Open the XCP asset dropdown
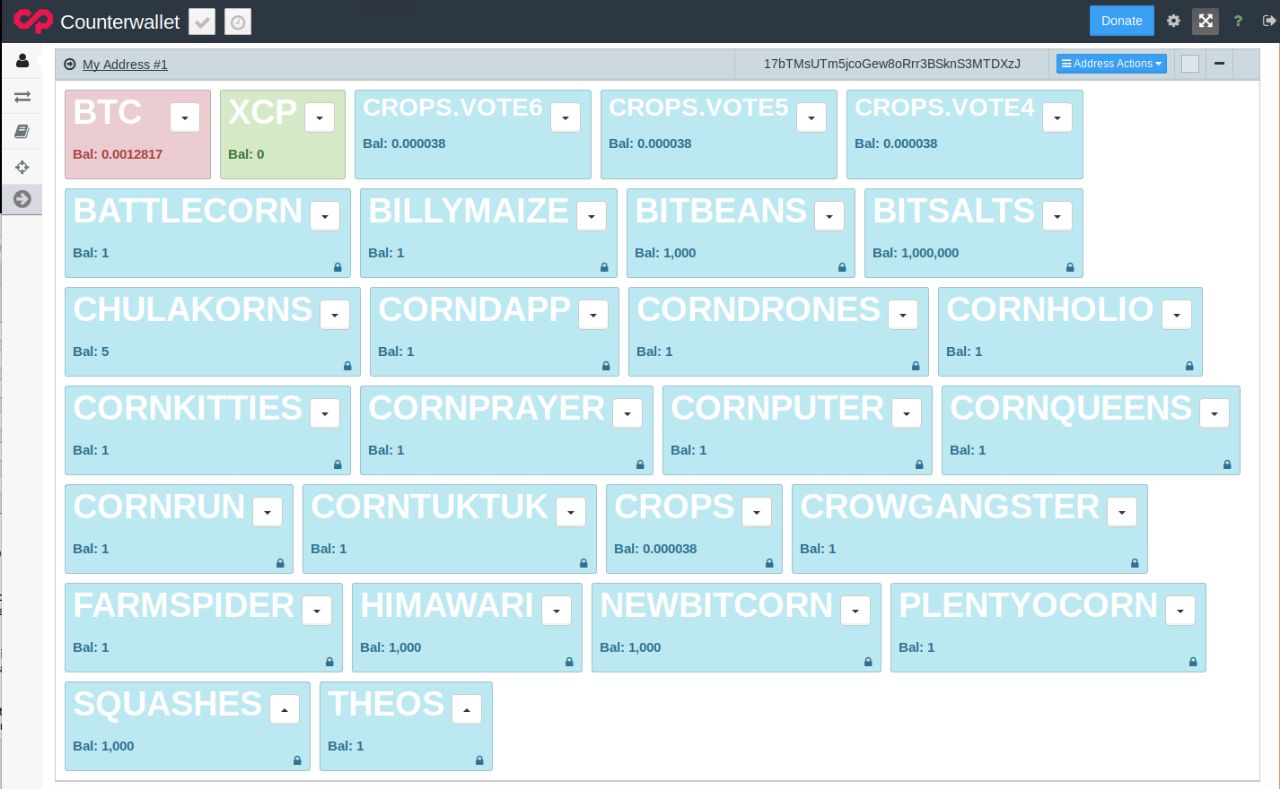 click(319, 117)
